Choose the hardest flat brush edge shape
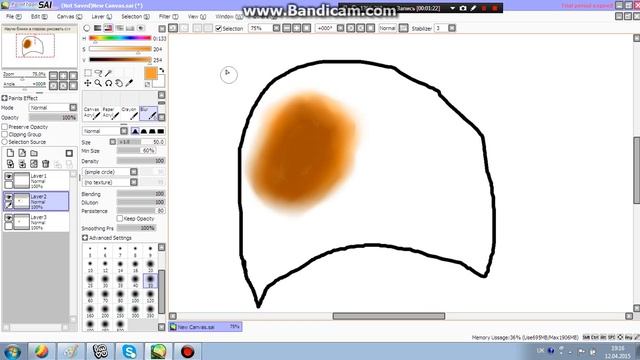This screenshot has height=360, width=640. pos(161,131)
